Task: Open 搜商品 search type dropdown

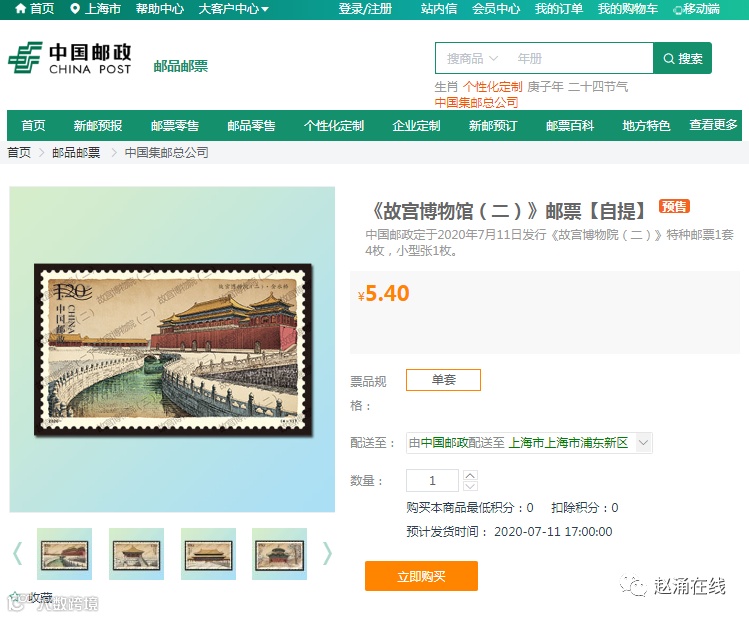Action: coord(472,59)
